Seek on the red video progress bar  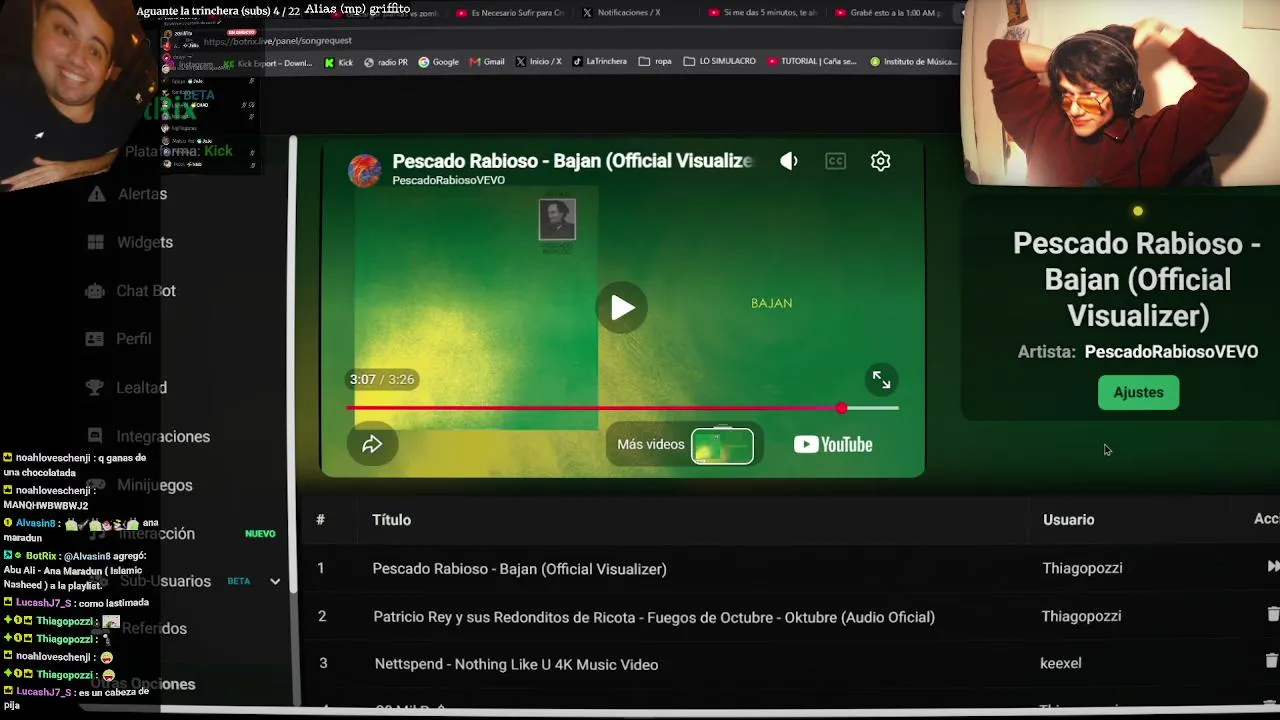coord(622,408)
